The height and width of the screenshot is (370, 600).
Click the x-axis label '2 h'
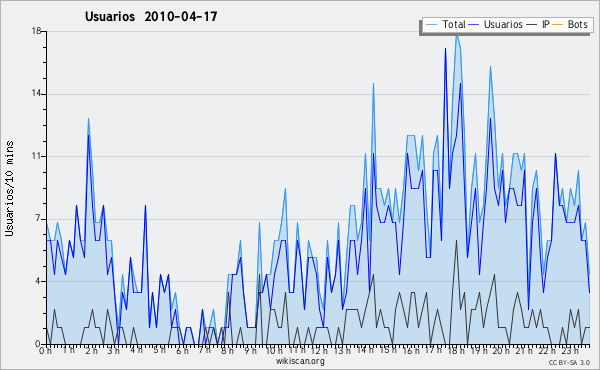pos(92,351)
